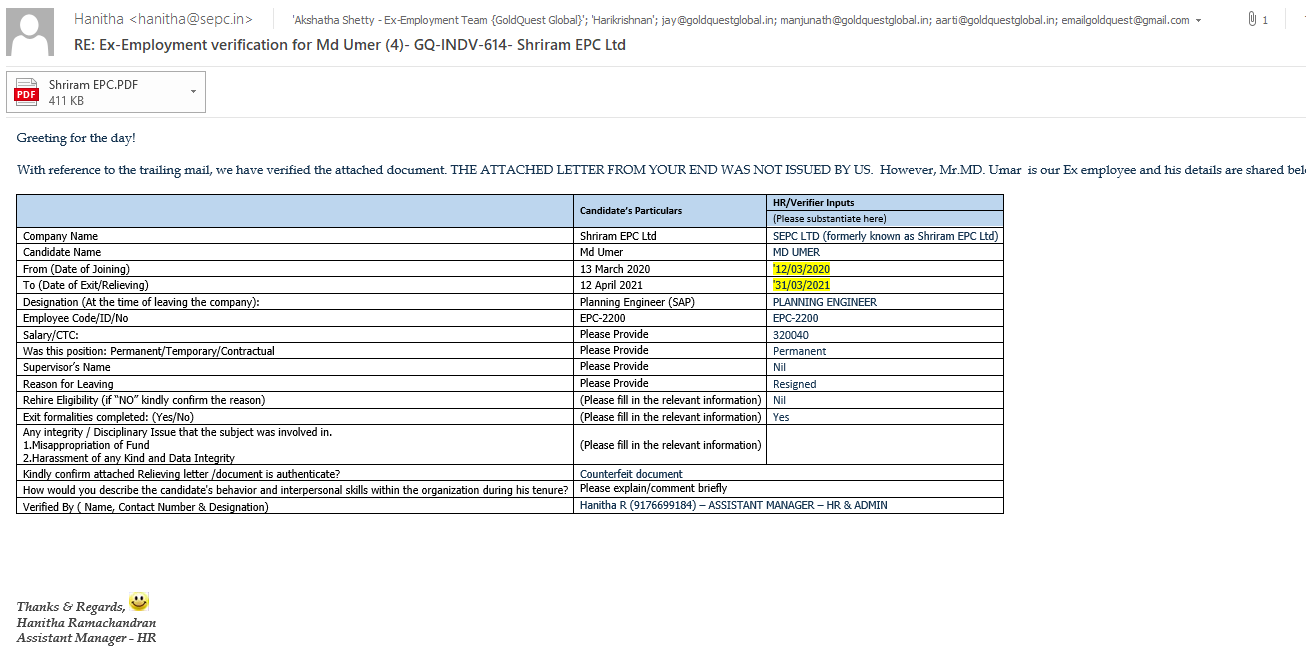Click "Assistant Manager - HR" signature line
This screenshot has height=646, width=1306.
pos(86,638)
